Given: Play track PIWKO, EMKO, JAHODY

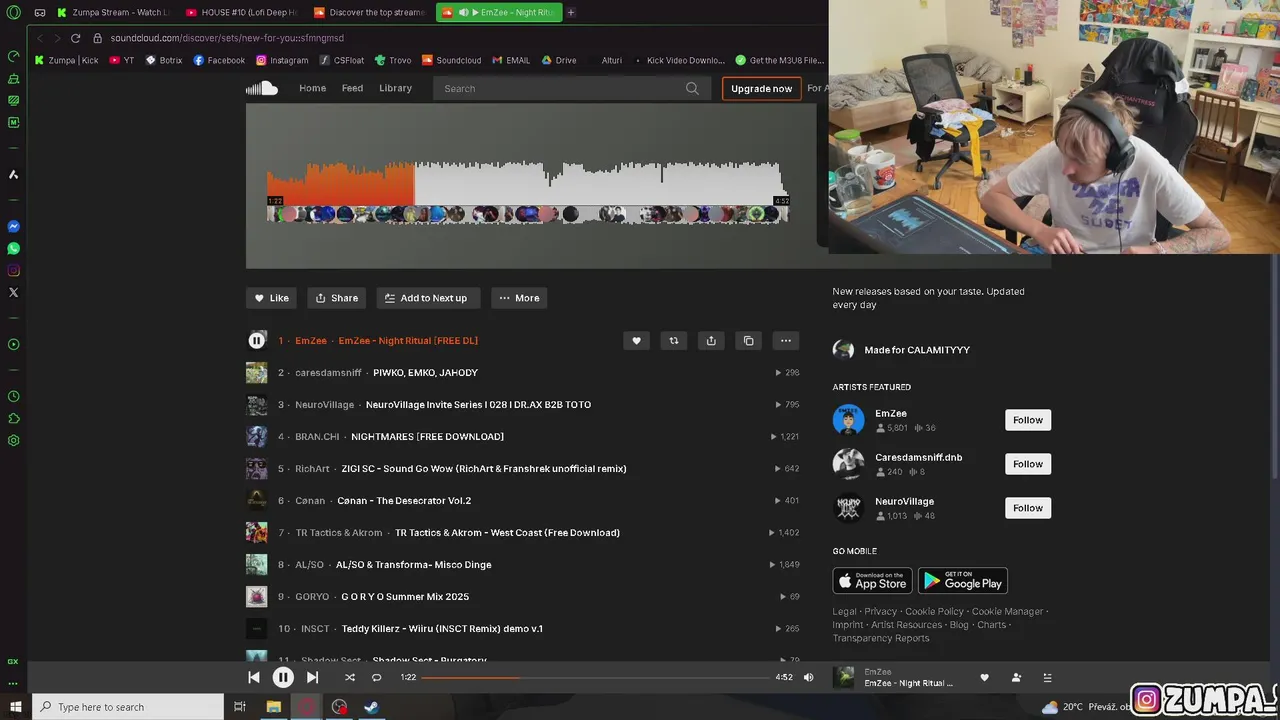Looking at the screenshot, I should (x=425, y=373).
